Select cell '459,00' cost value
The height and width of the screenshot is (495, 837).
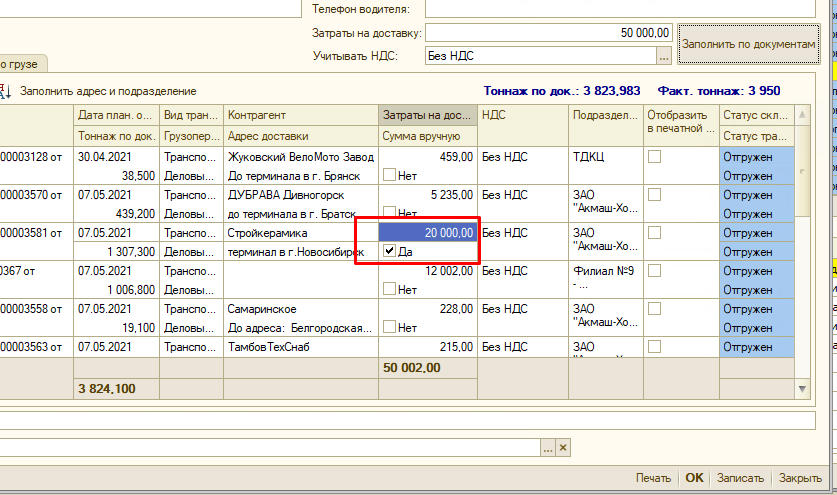click(x=428, y=157)
